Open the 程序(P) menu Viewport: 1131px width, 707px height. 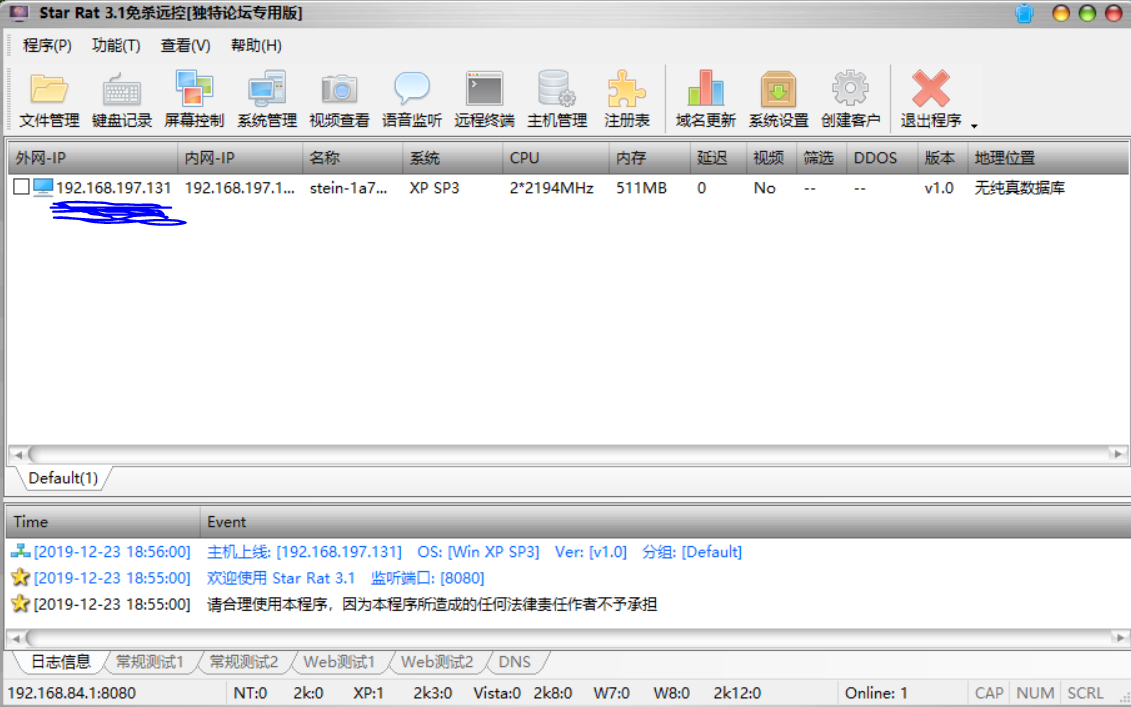click(47, 45)
